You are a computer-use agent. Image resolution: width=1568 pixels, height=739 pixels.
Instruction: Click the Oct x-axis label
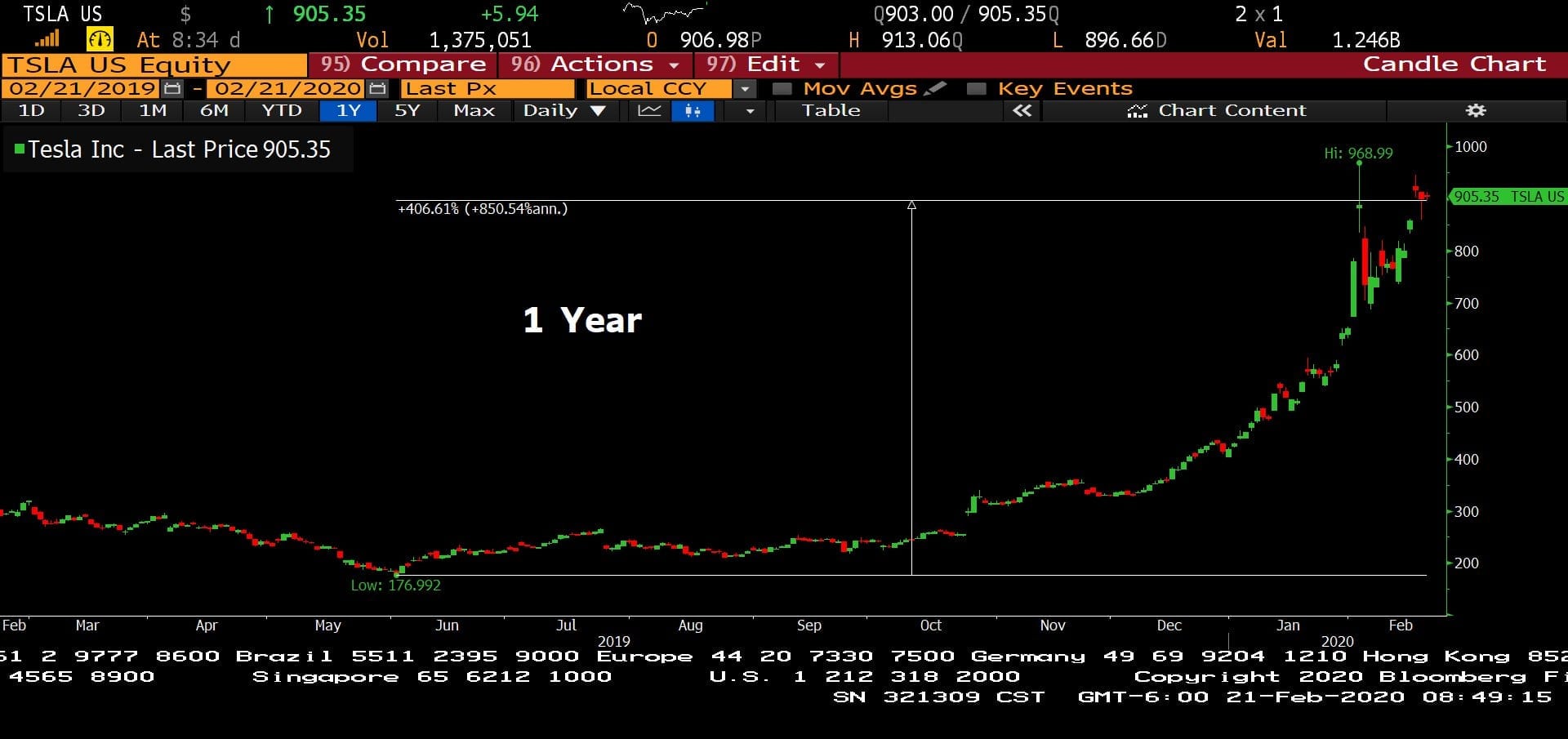point(931,625)
